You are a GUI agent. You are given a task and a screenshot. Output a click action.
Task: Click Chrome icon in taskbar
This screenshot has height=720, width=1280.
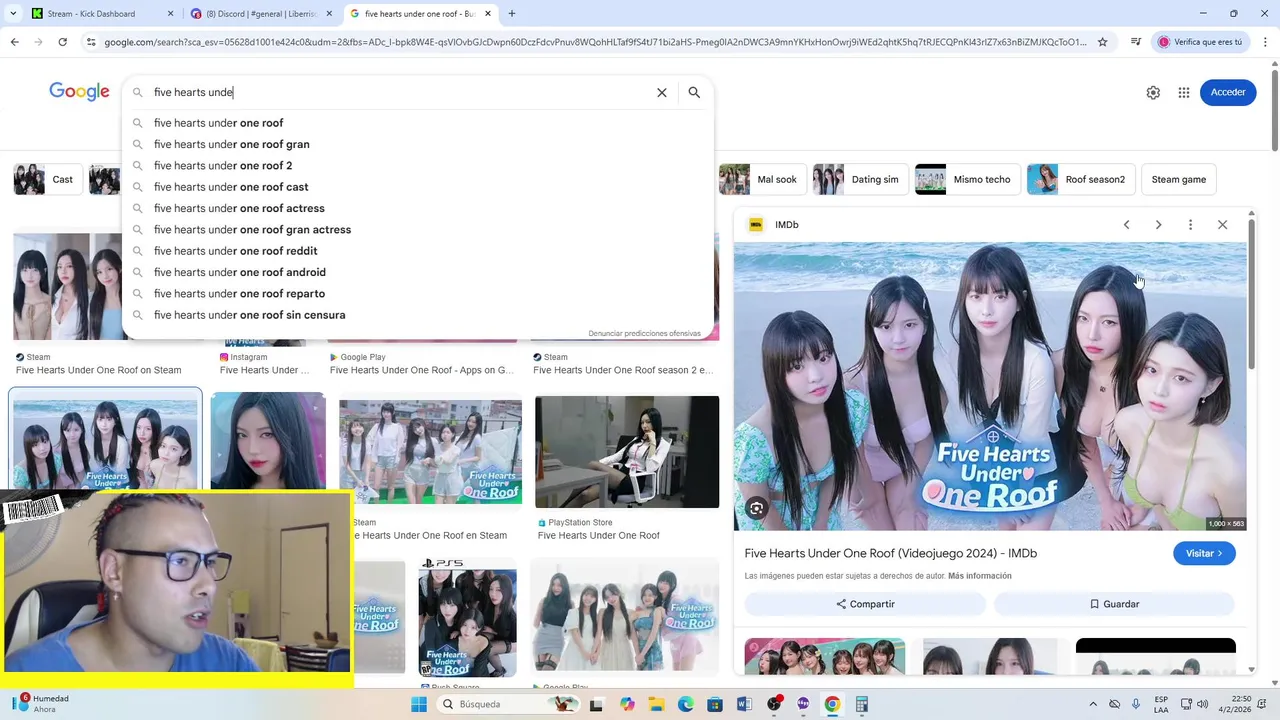(832, 704)
